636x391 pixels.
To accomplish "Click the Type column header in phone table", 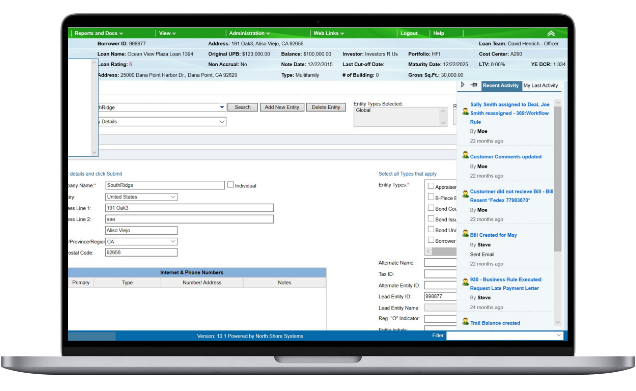I will coord(127,283).
